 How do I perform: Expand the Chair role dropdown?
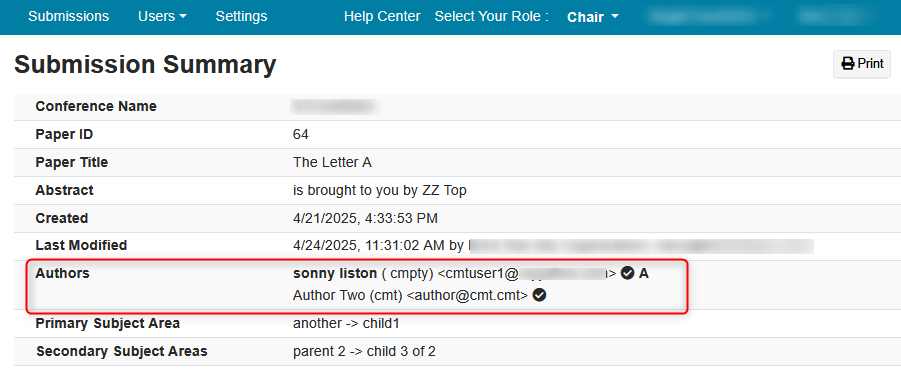coord(592,17)
